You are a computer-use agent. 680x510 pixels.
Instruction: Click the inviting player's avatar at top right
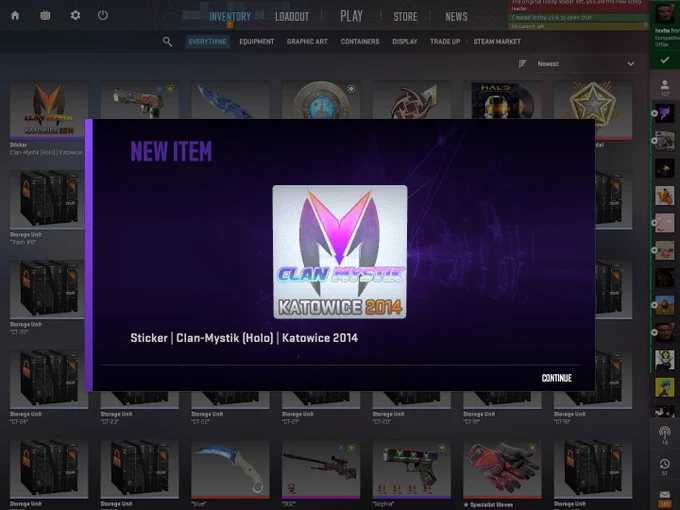pyautogui.click(x=665, y=14)
